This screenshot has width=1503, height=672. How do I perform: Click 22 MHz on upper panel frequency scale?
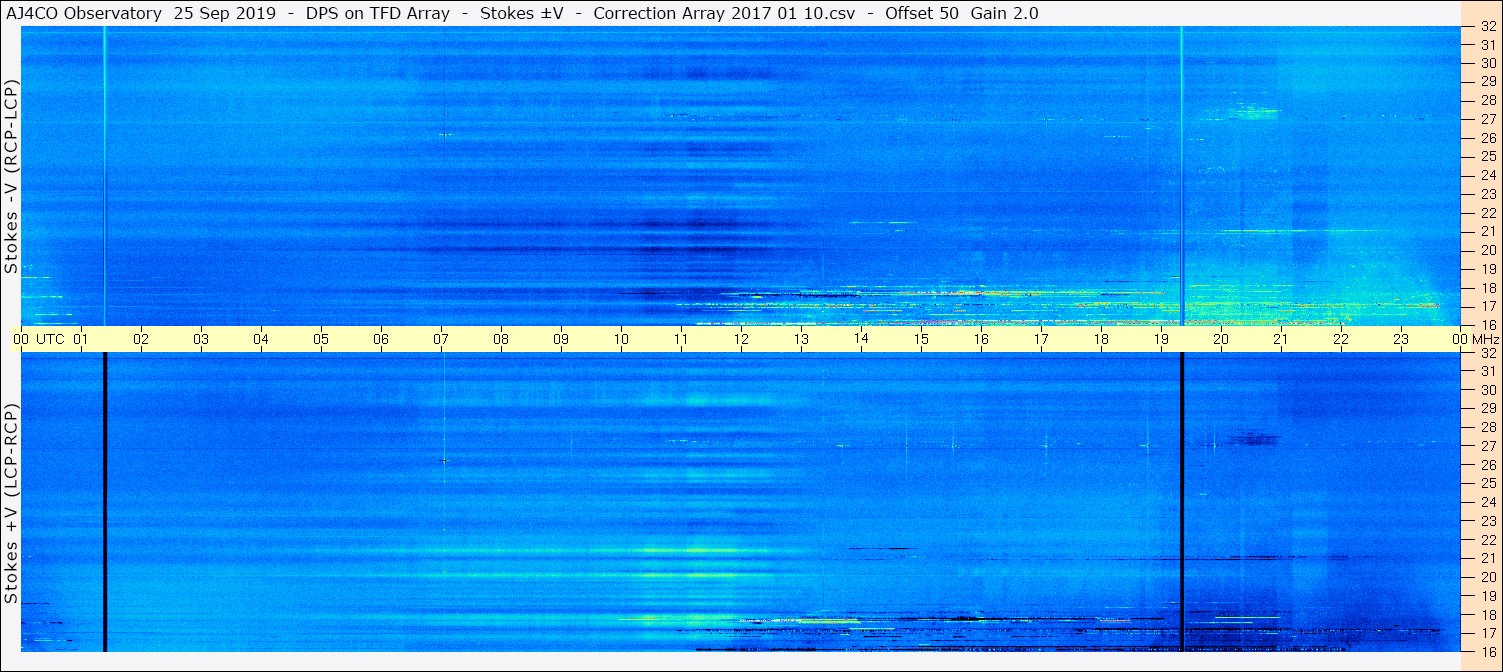click(1487, 212)
